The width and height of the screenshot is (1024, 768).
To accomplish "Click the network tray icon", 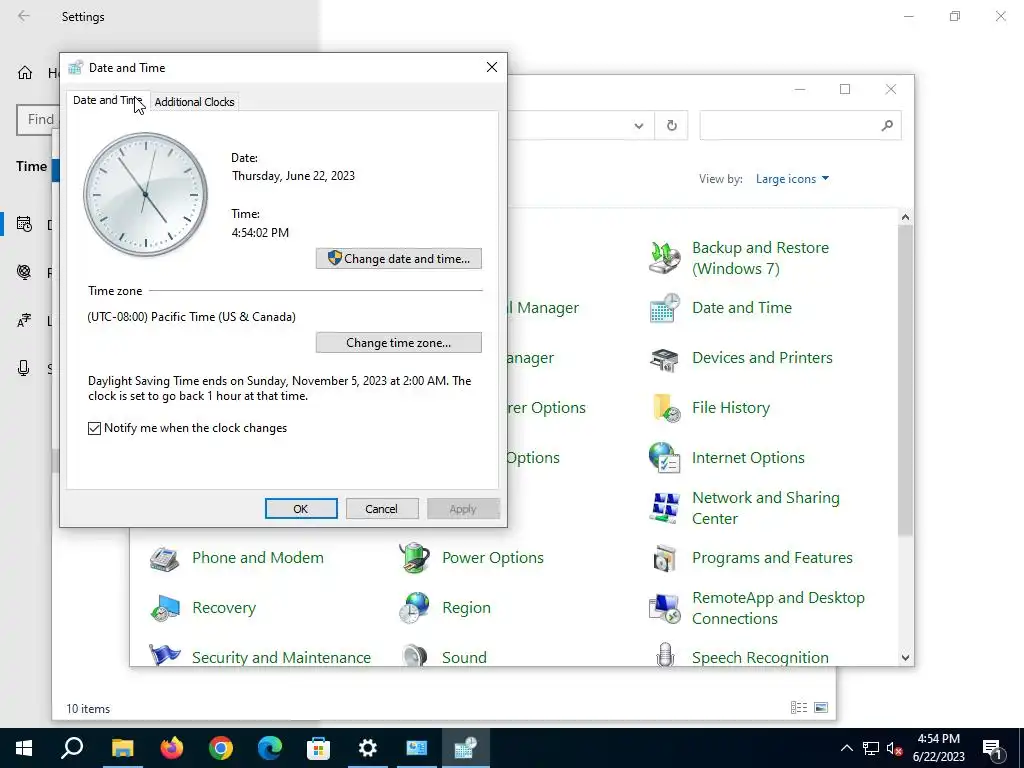I will pyautogui.click(x=871, y=748).
